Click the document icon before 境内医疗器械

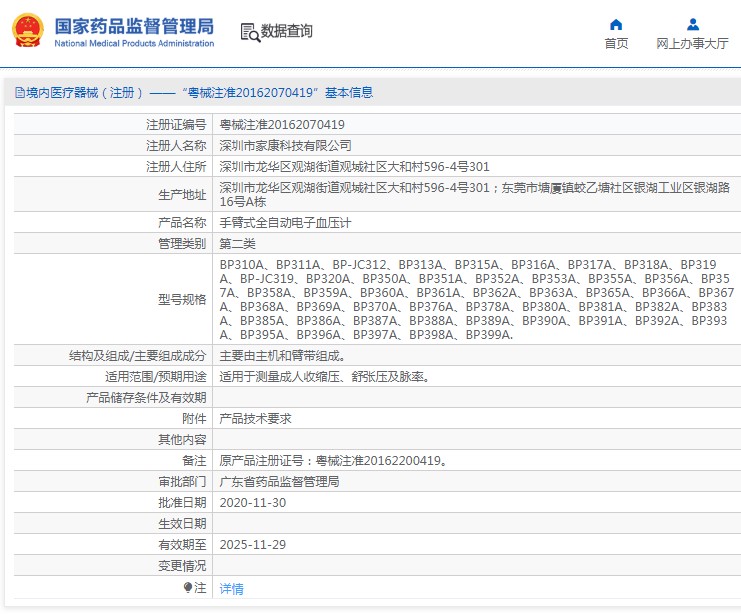click(x=20, y=93)
